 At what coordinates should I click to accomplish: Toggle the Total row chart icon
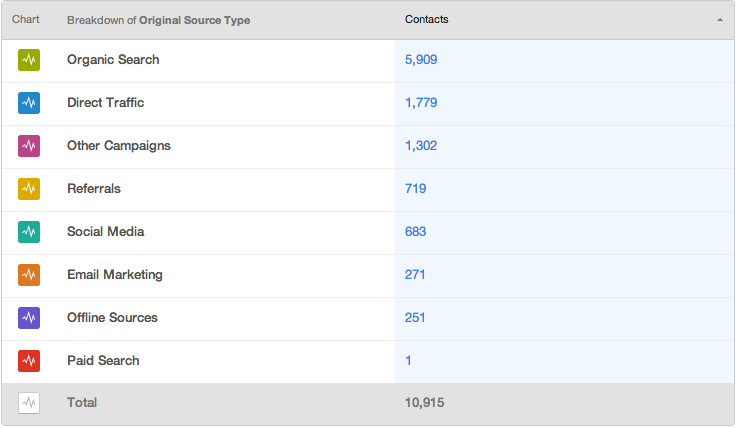pos(29,403)
